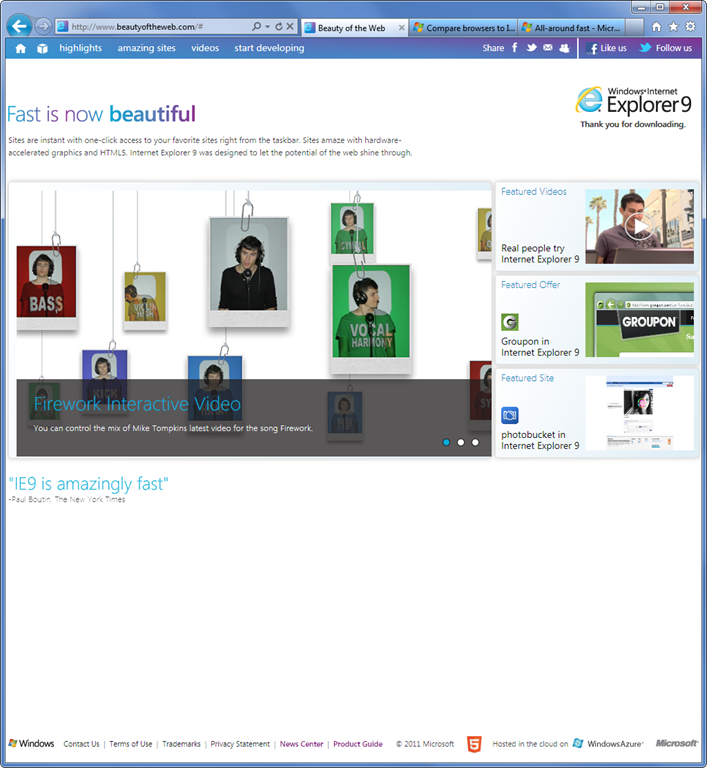Screen dimensions: 707x768
Task: Click the Featured Site heading
Action: click(x=527, y=378)
